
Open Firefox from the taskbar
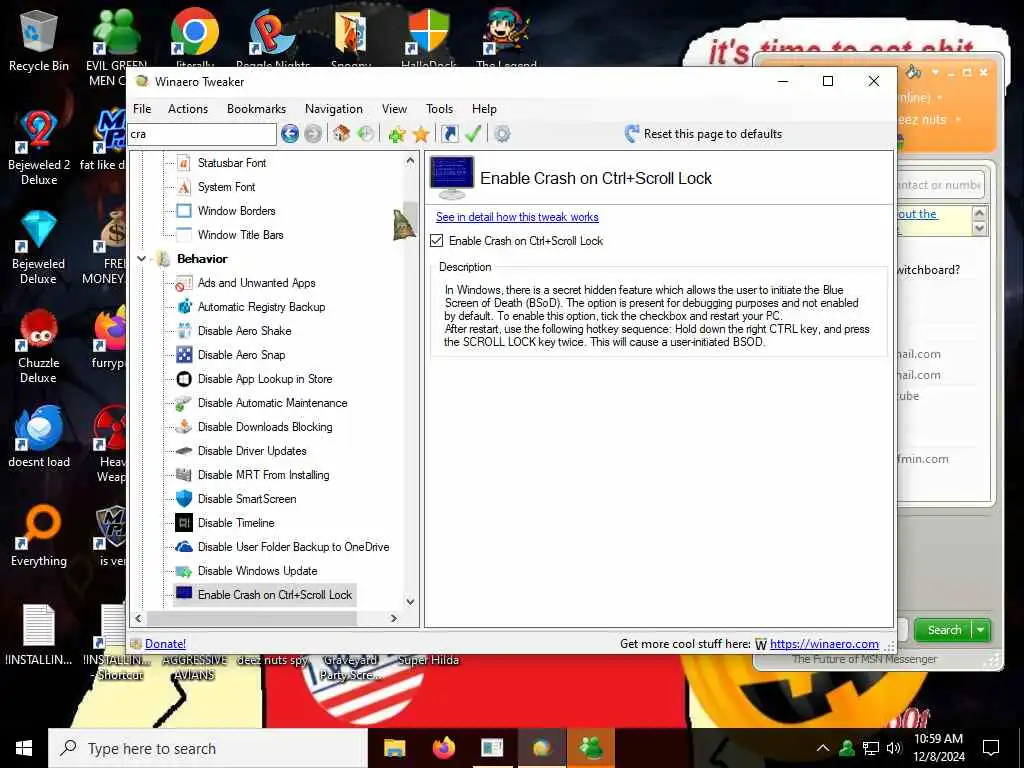[x=444, y=748]
